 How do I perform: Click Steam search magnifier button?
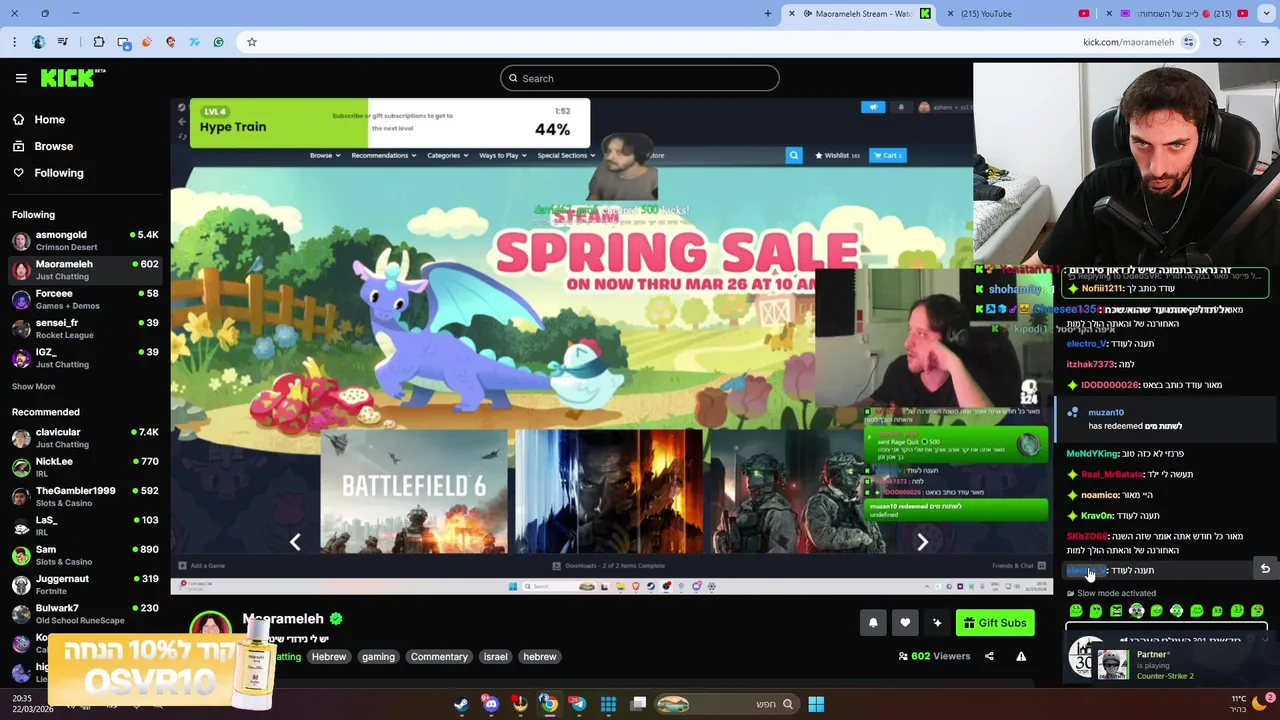(794, 155)
